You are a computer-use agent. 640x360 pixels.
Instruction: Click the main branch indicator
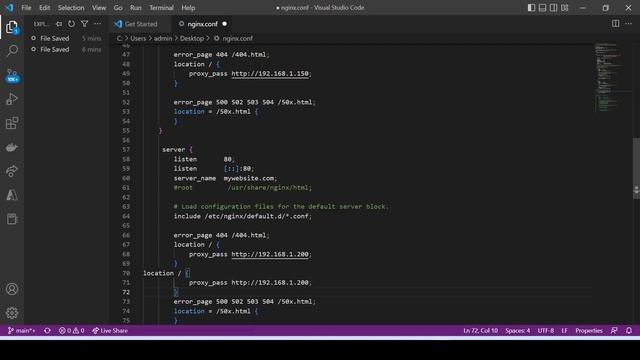21,331
